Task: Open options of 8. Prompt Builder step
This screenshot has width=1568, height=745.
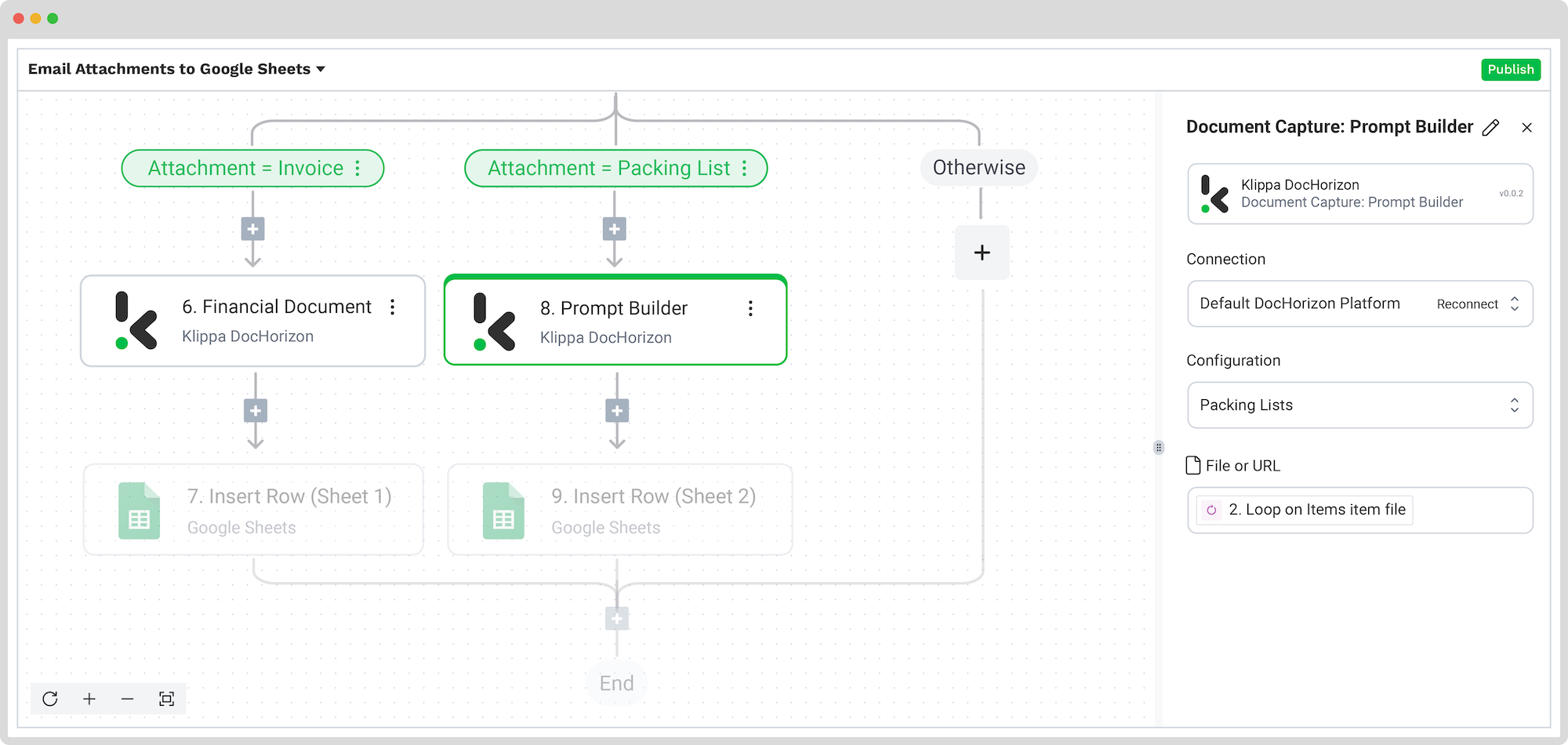Action: tap(750, 308)
